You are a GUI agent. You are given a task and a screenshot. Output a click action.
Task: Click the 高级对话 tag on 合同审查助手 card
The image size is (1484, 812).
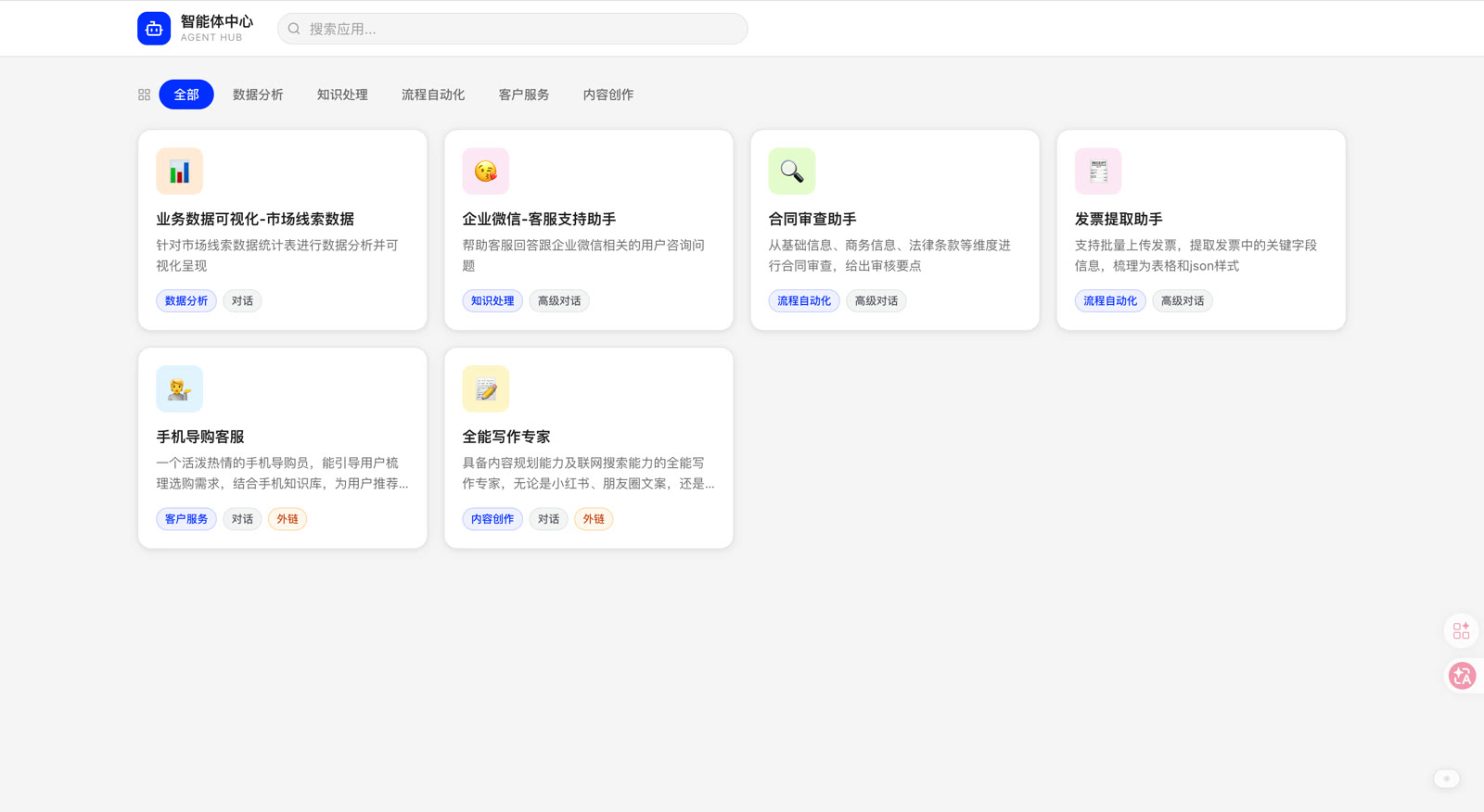876,301
